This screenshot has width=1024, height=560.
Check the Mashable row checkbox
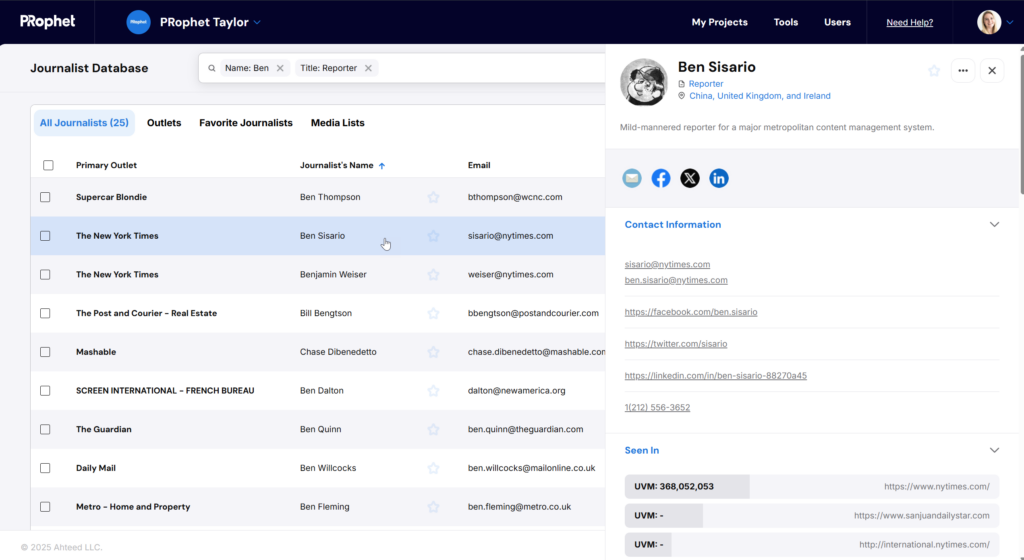(45, 352)
